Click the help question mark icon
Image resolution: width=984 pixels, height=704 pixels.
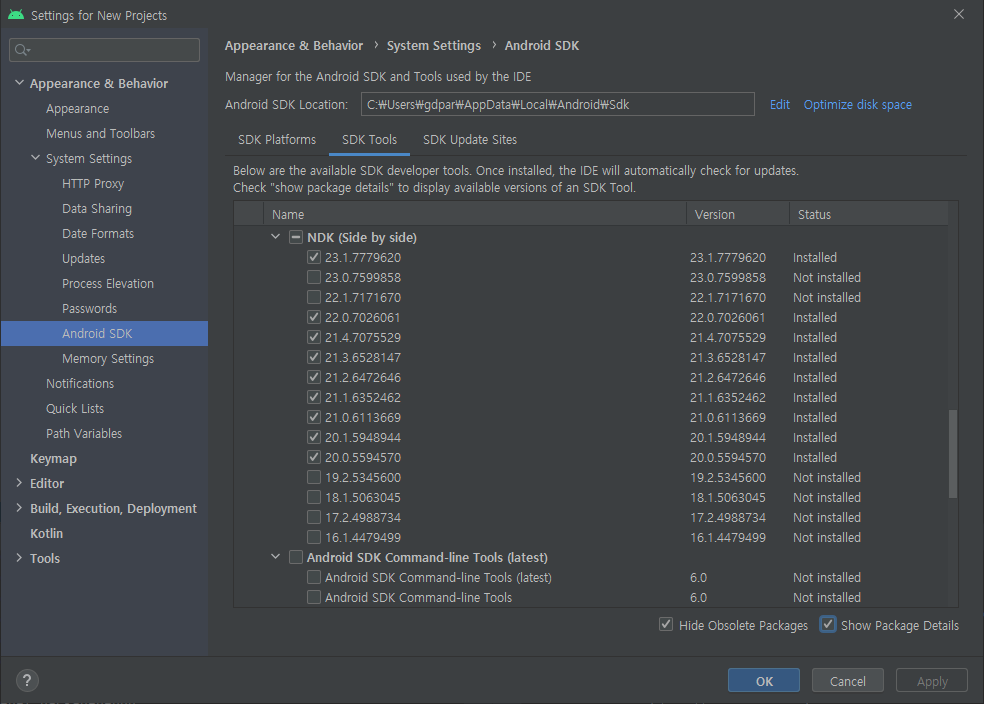pyautogui.click(x=27, y=680)
